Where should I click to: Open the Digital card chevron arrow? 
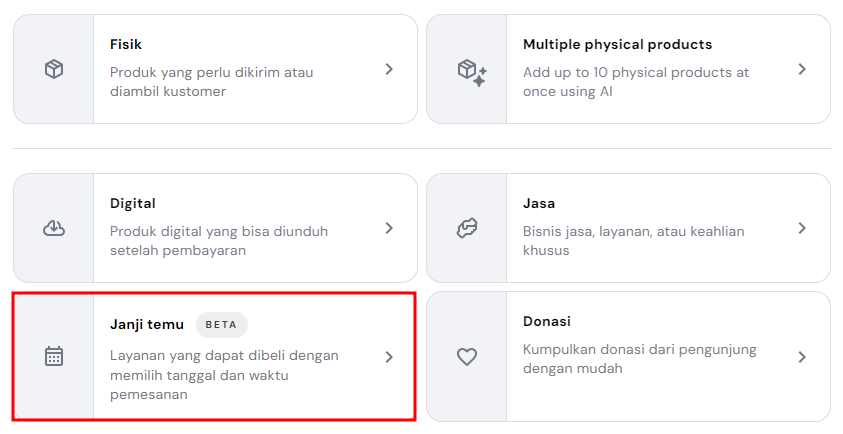[389, 228]
